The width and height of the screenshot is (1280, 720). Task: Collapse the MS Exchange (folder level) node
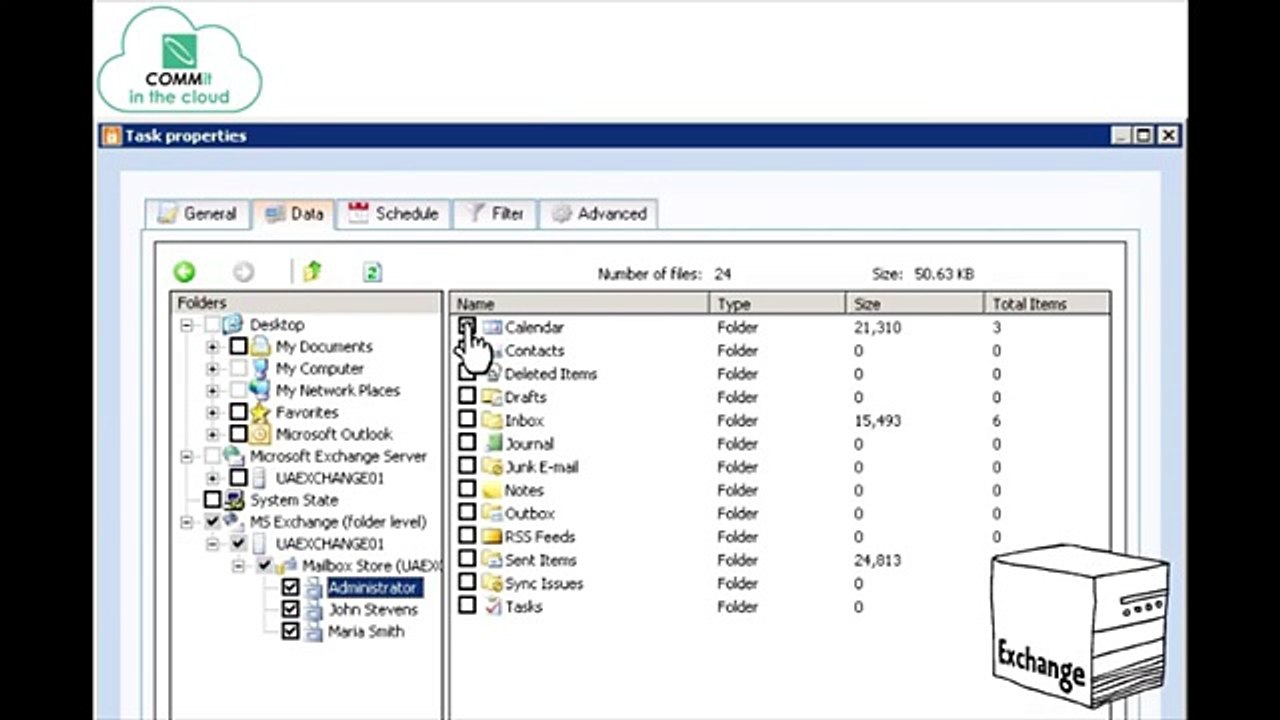186,522
